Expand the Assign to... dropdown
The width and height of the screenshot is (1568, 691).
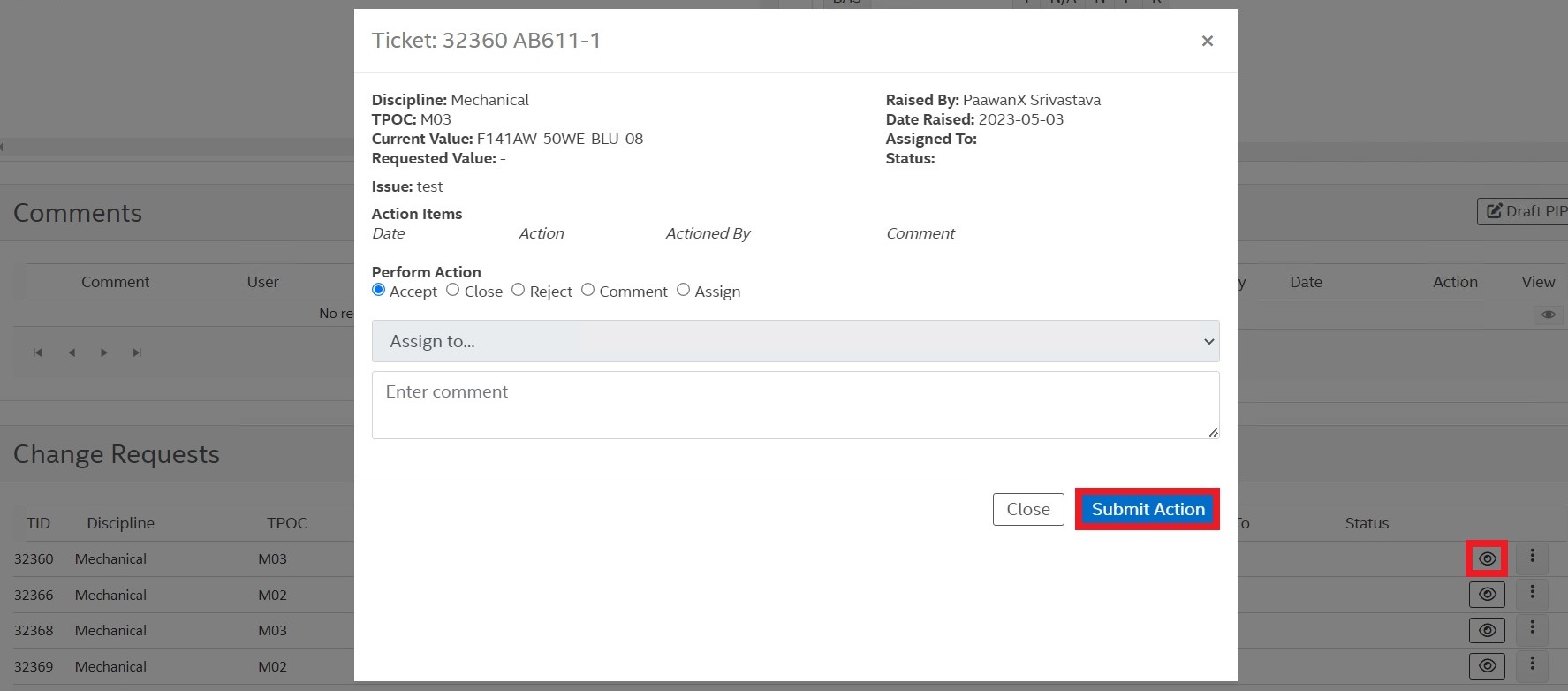(795, 341)
